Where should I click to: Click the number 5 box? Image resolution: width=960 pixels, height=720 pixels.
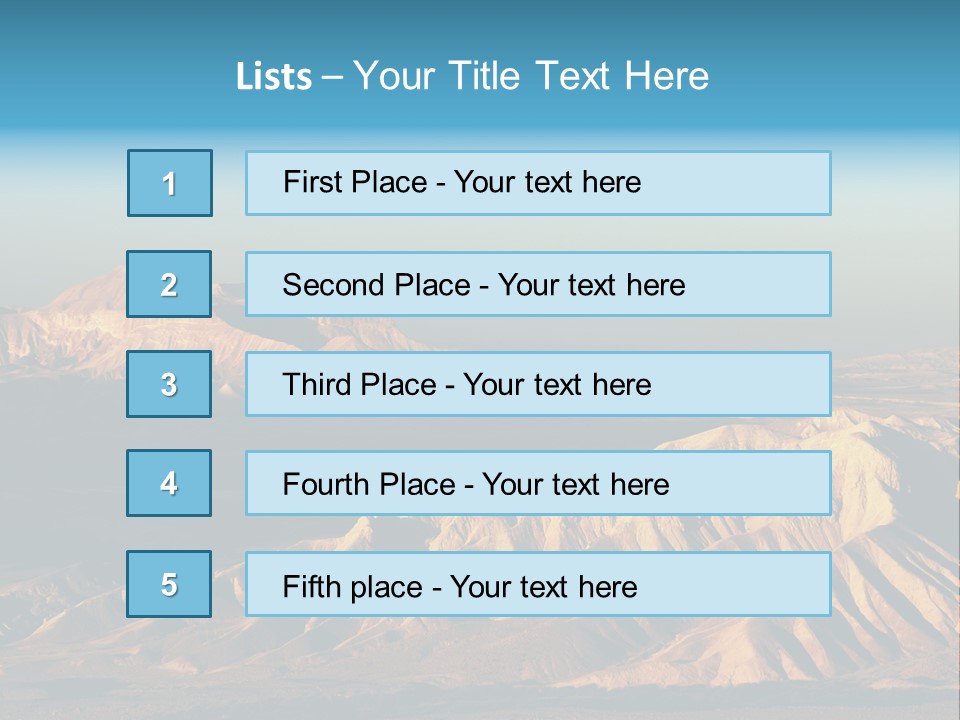[x=169, y=584]
